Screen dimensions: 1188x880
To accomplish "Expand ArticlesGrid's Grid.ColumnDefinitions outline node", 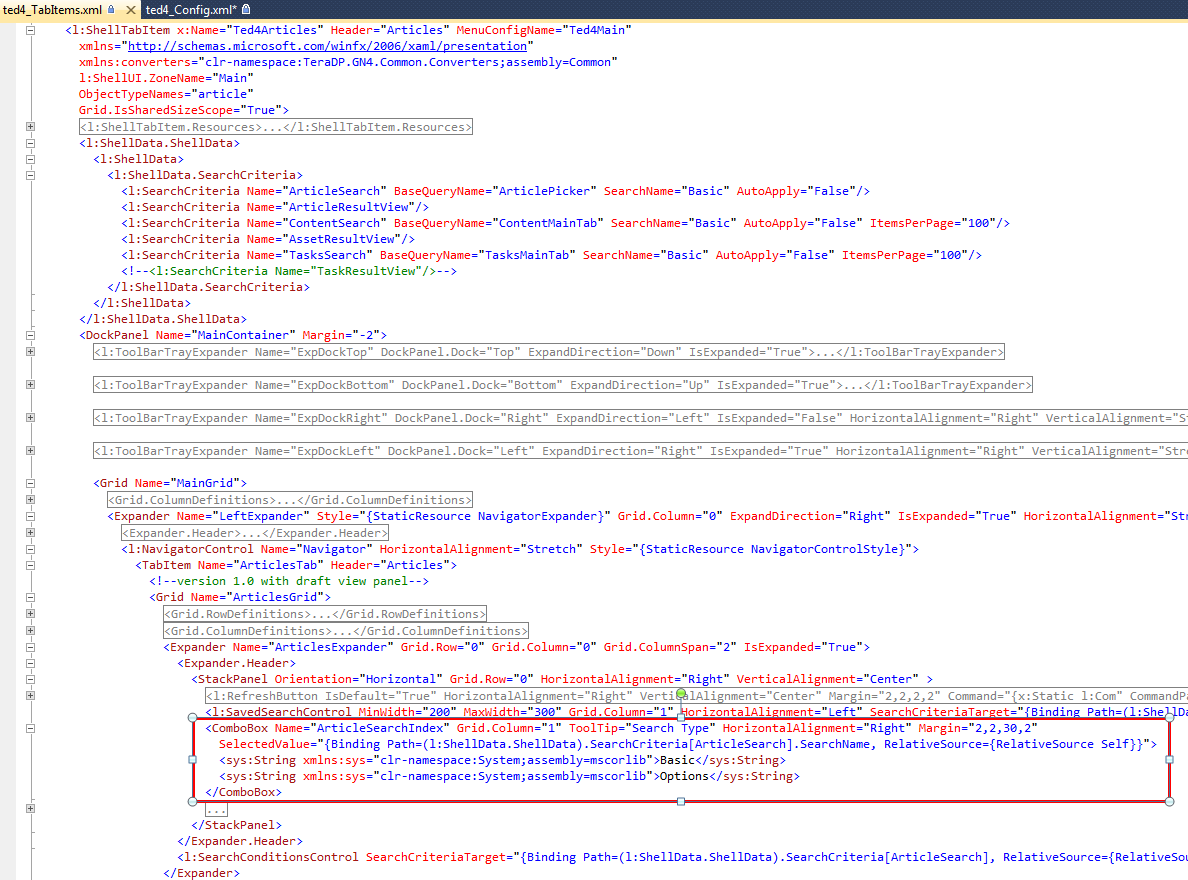I will pyautogui.click(x=30, y=631).
